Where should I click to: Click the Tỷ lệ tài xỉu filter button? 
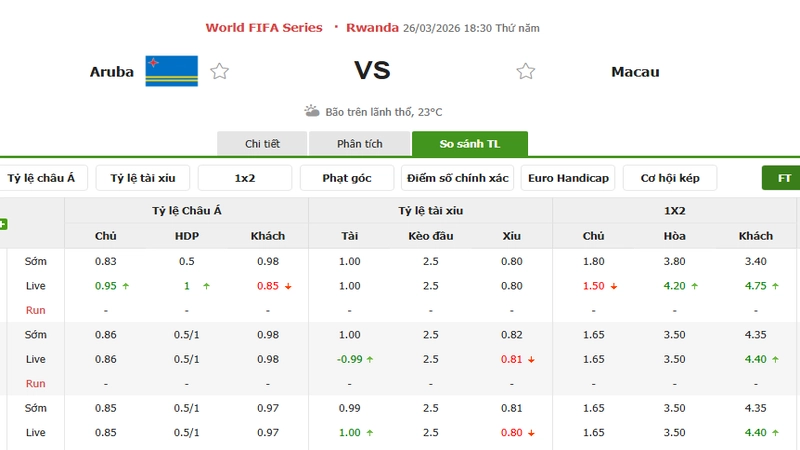point(143,178)
